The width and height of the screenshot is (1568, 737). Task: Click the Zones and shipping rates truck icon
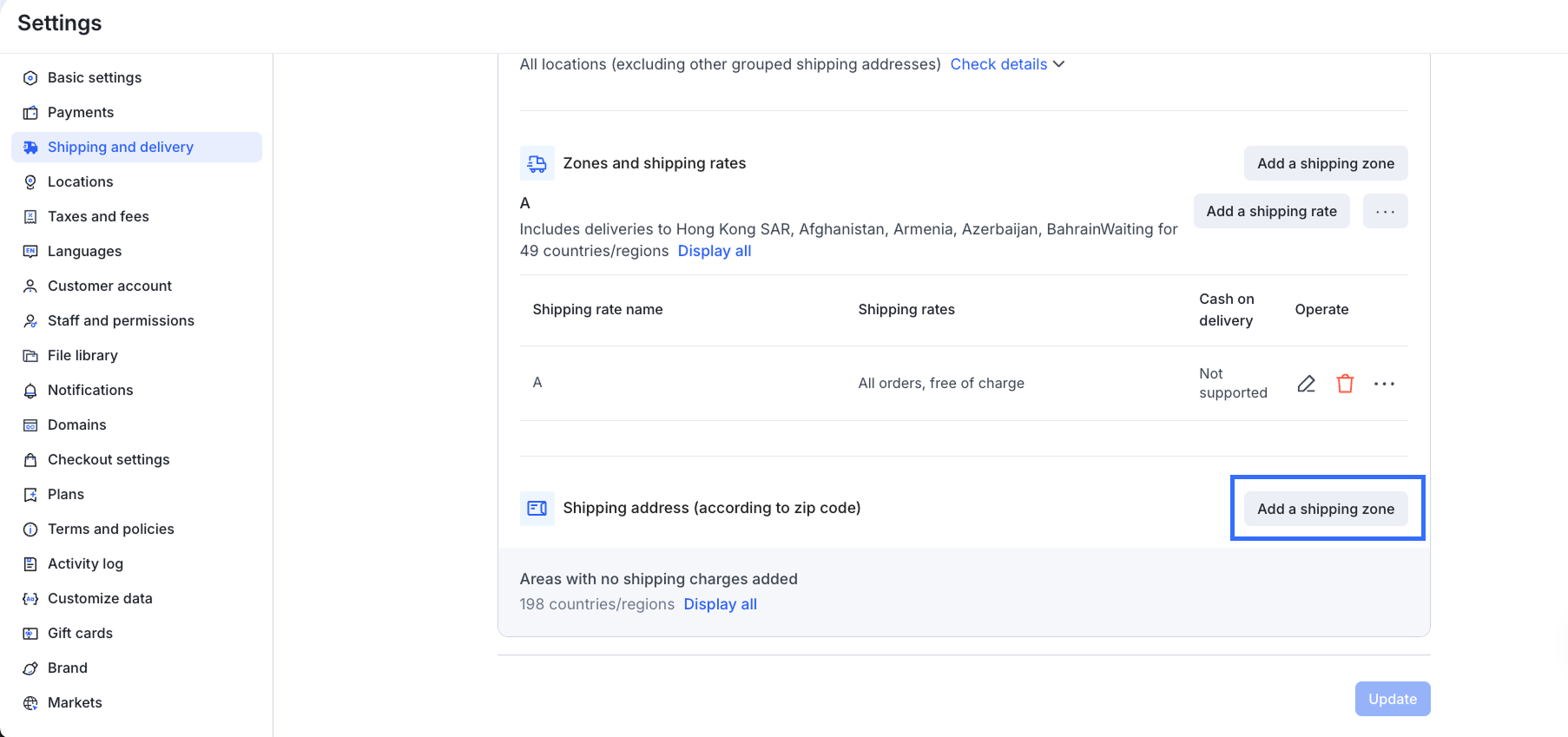click(537, 163)
